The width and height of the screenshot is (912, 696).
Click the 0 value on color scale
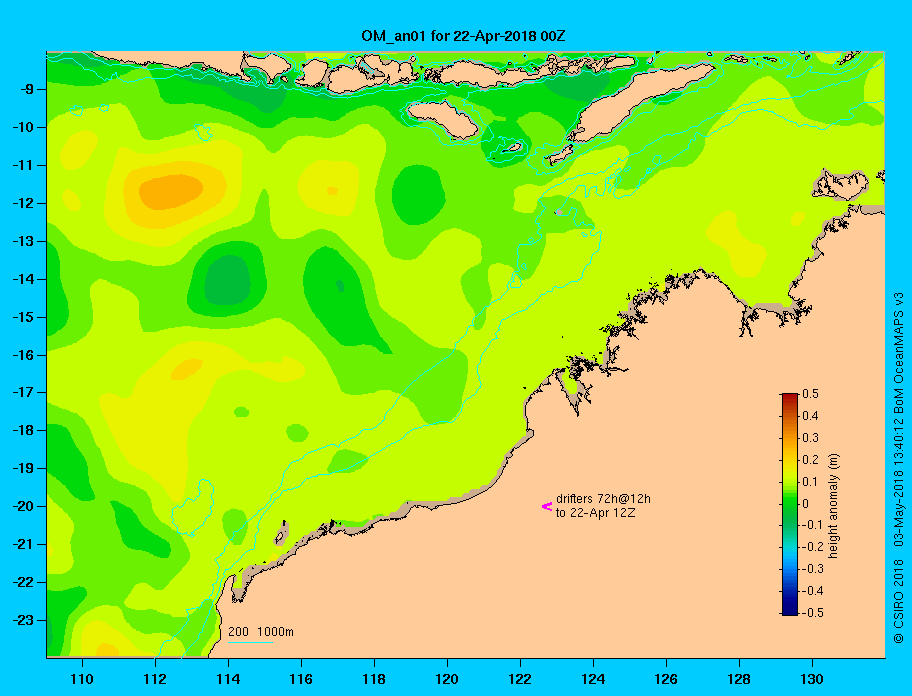click(806, 504)
